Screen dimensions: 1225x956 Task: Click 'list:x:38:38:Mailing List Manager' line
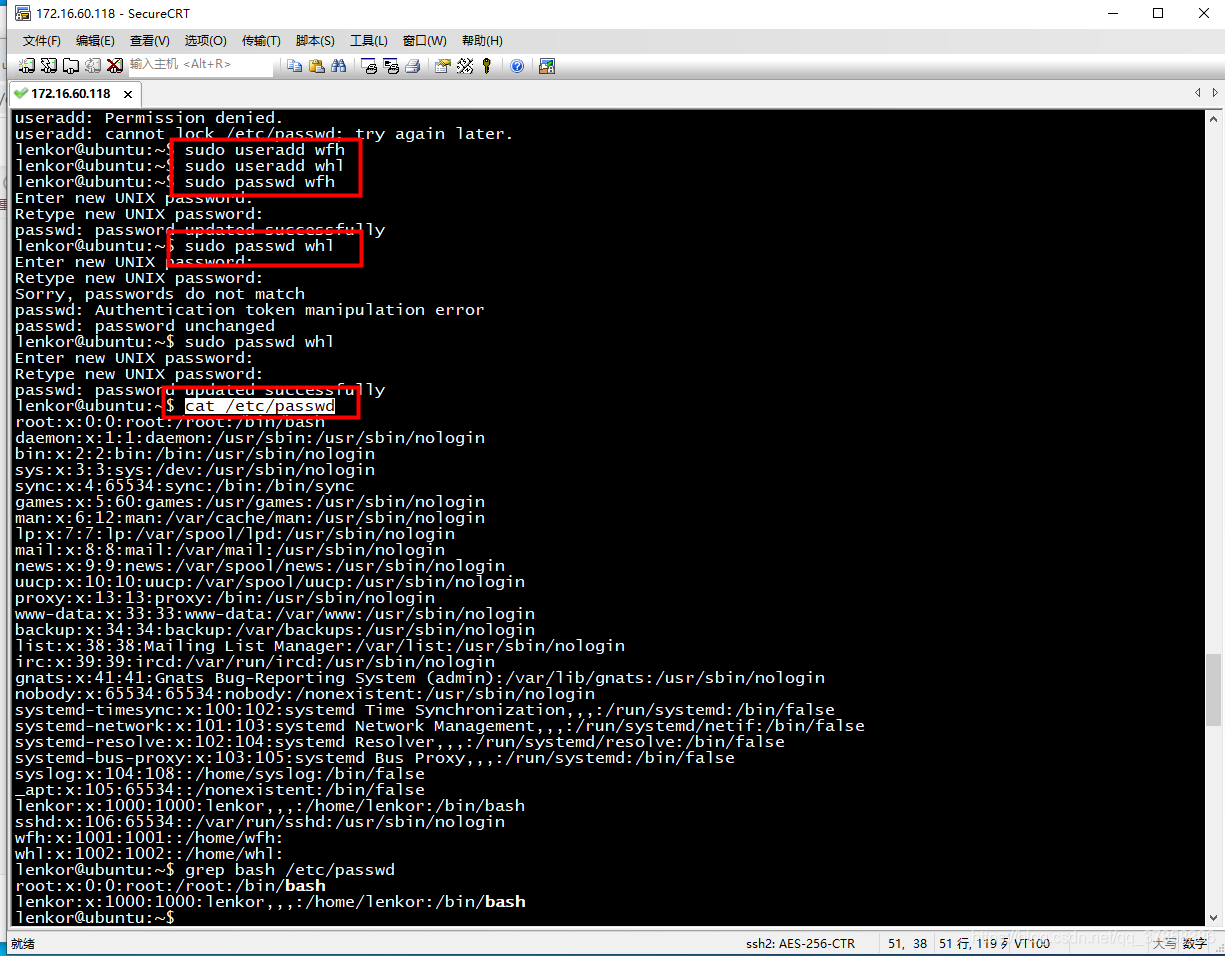tap(320, 646)
